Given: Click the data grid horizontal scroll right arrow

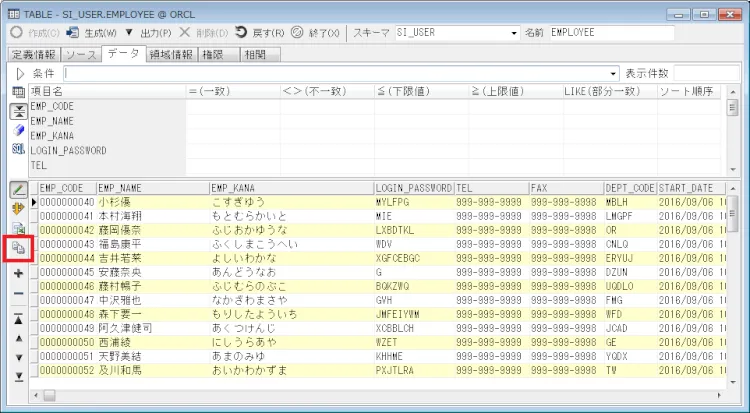Looking at the screenshot, I should point(719,396).
